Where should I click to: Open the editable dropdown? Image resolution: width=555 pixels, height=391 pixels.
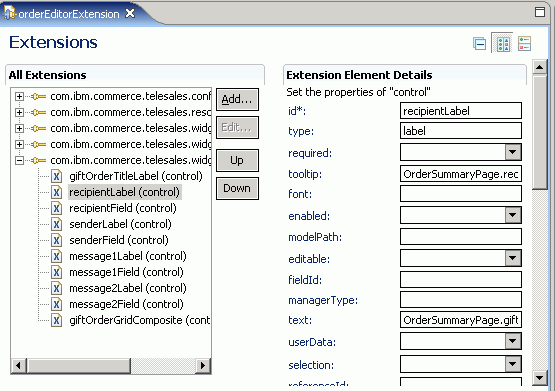click(x=513, y=258)
